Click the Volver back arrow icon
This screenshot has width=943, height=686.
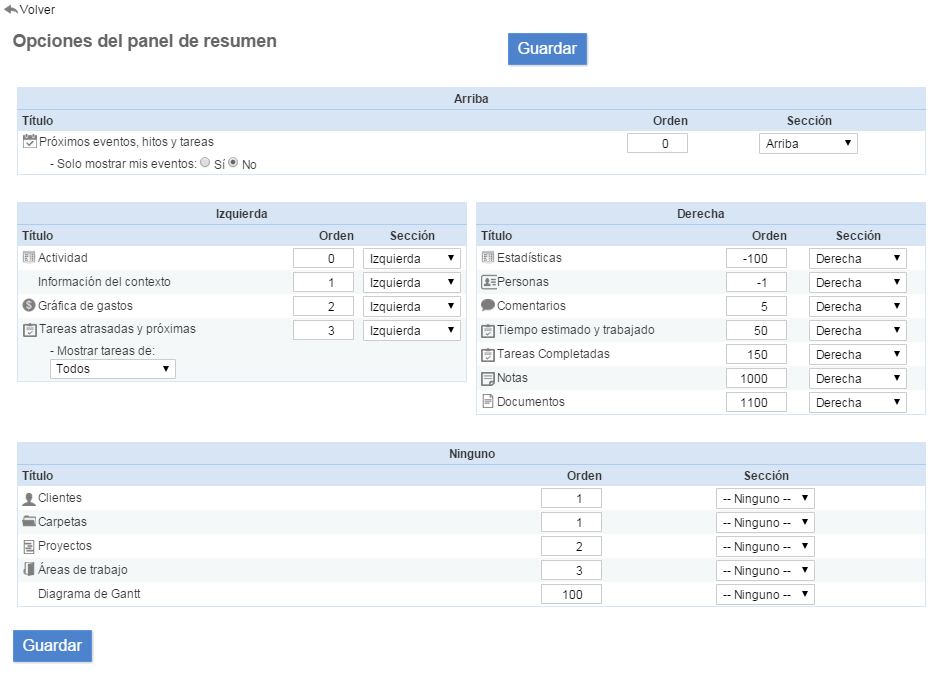[11, 9]
